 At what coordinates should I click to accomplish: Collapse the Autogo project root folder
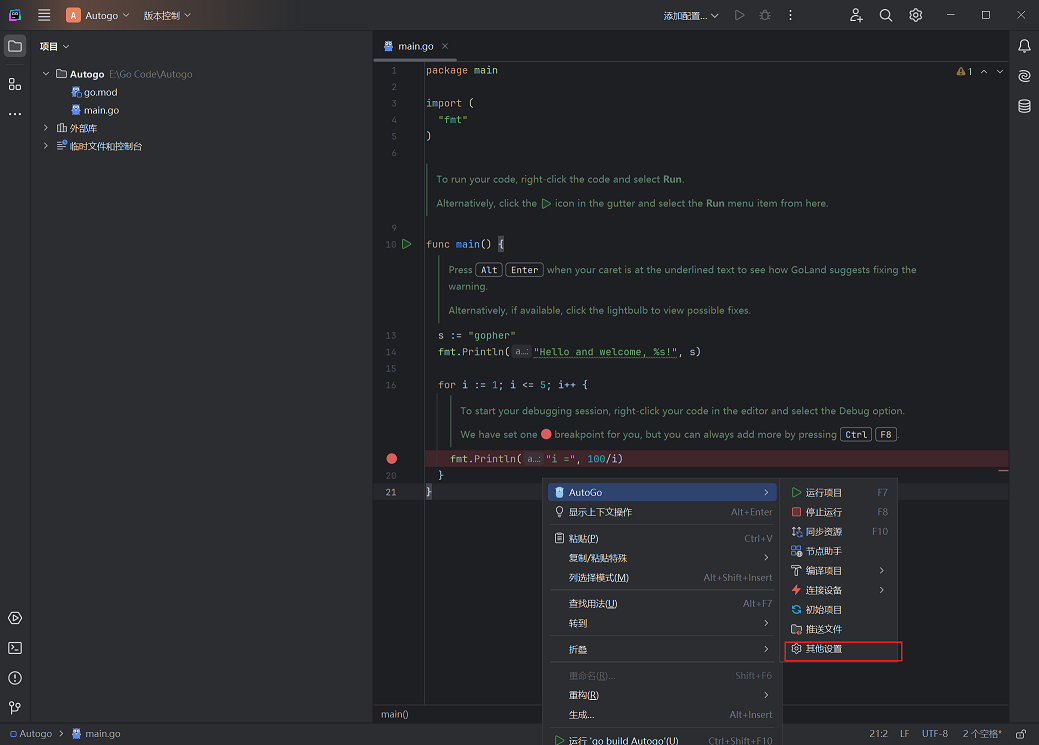pos(46,74)
